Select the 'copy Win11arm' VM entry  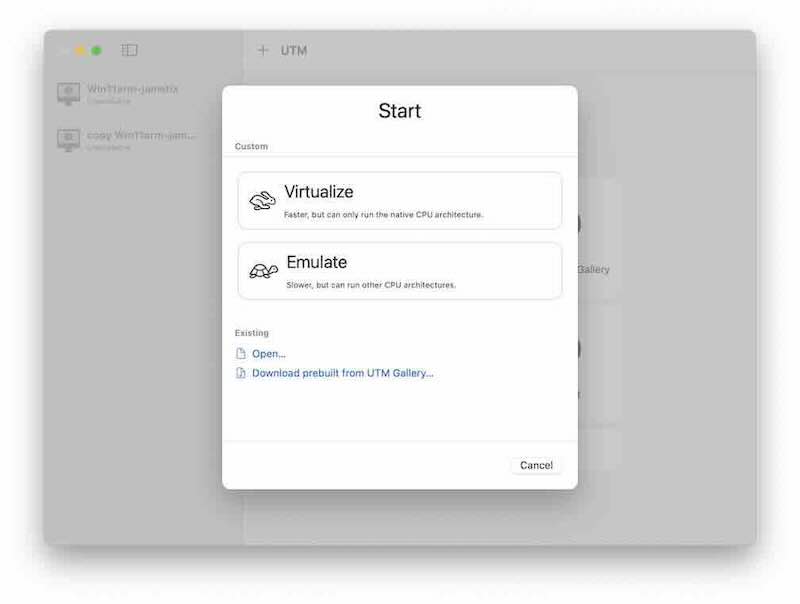coord(125,140)
